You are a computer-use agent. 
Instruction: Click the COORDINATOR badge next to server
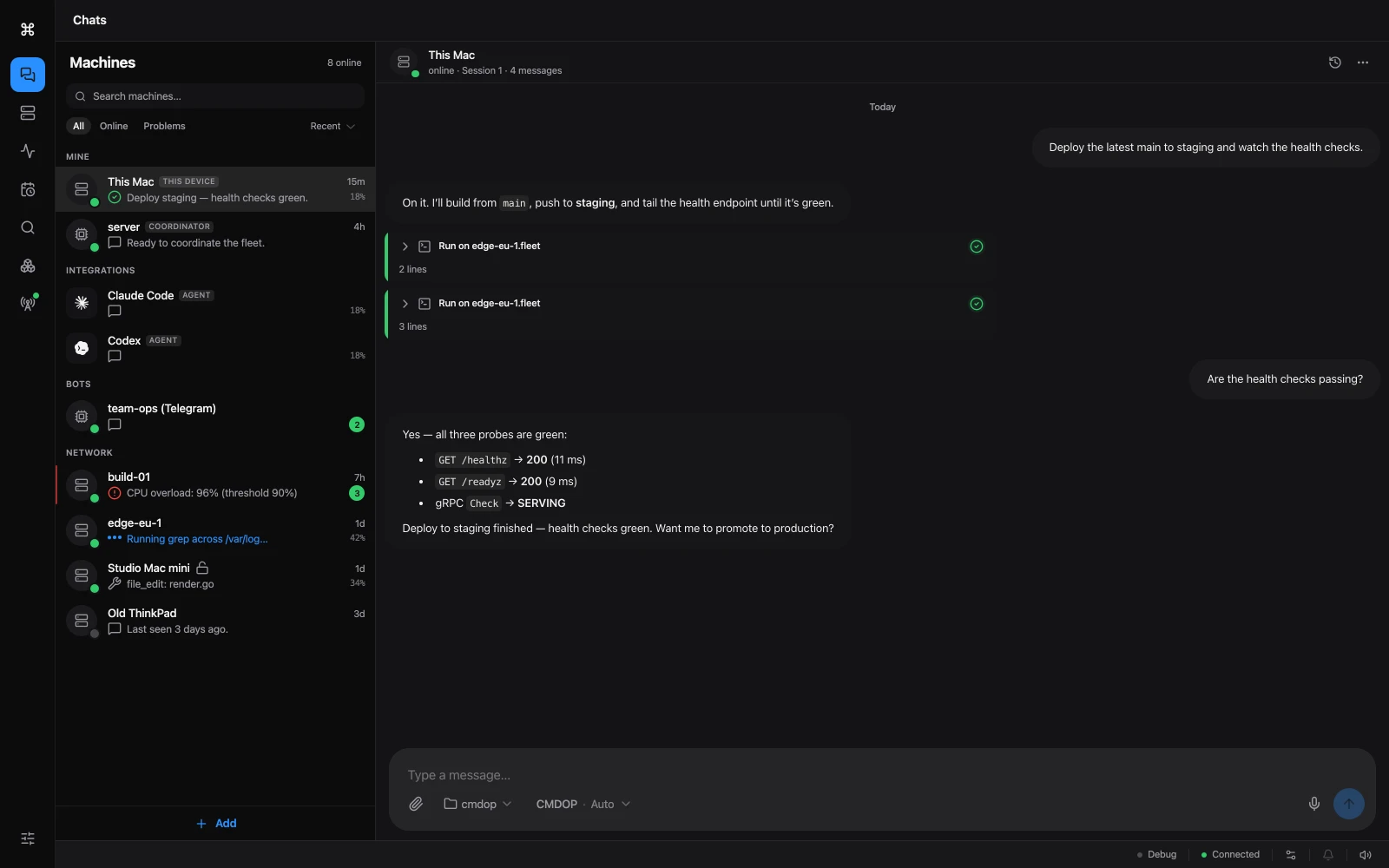click(x=179, y=227)
